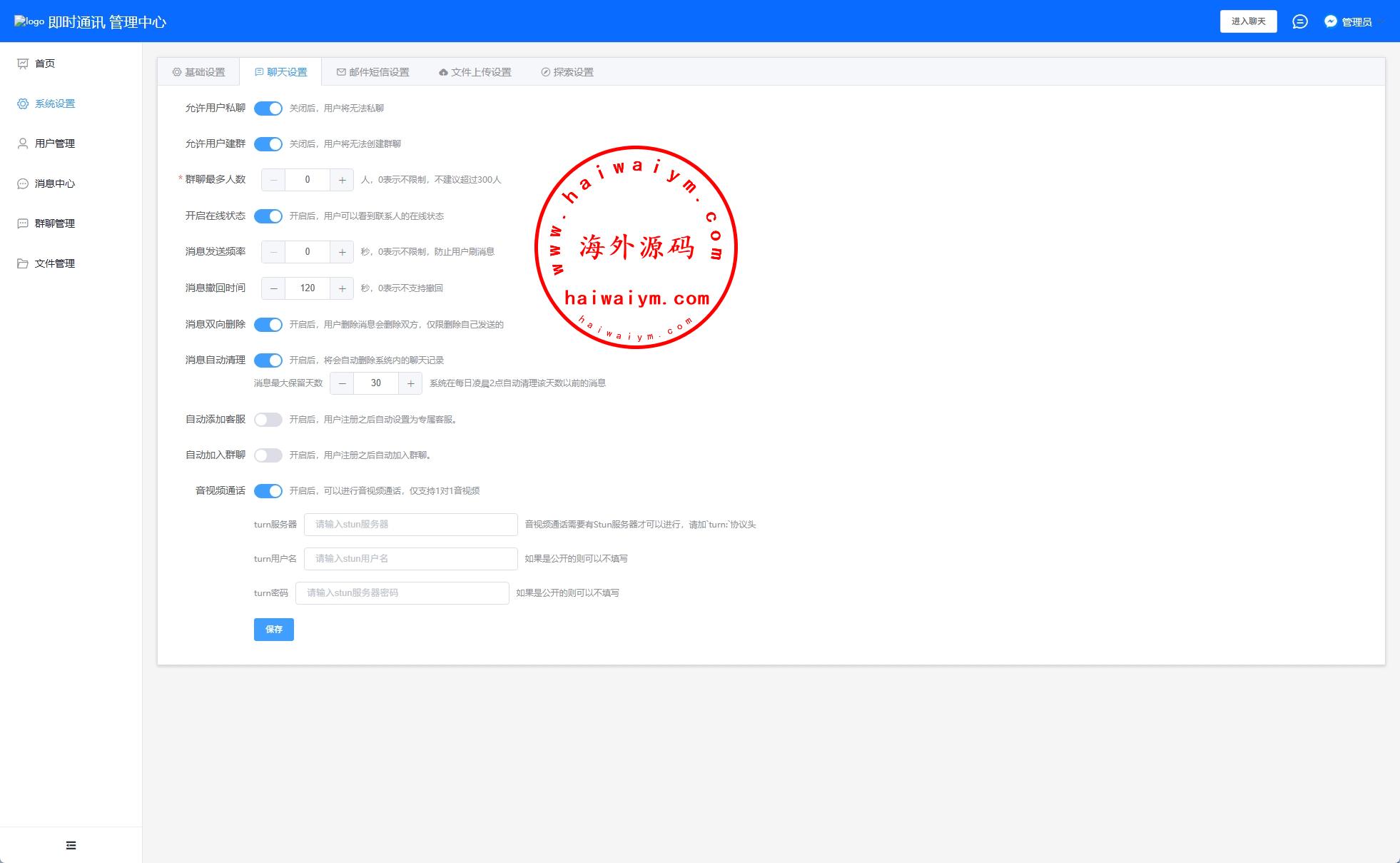Open 用户管理 via its user icon
This screenshot has height=863, width=1400.
tap(23, 143)
